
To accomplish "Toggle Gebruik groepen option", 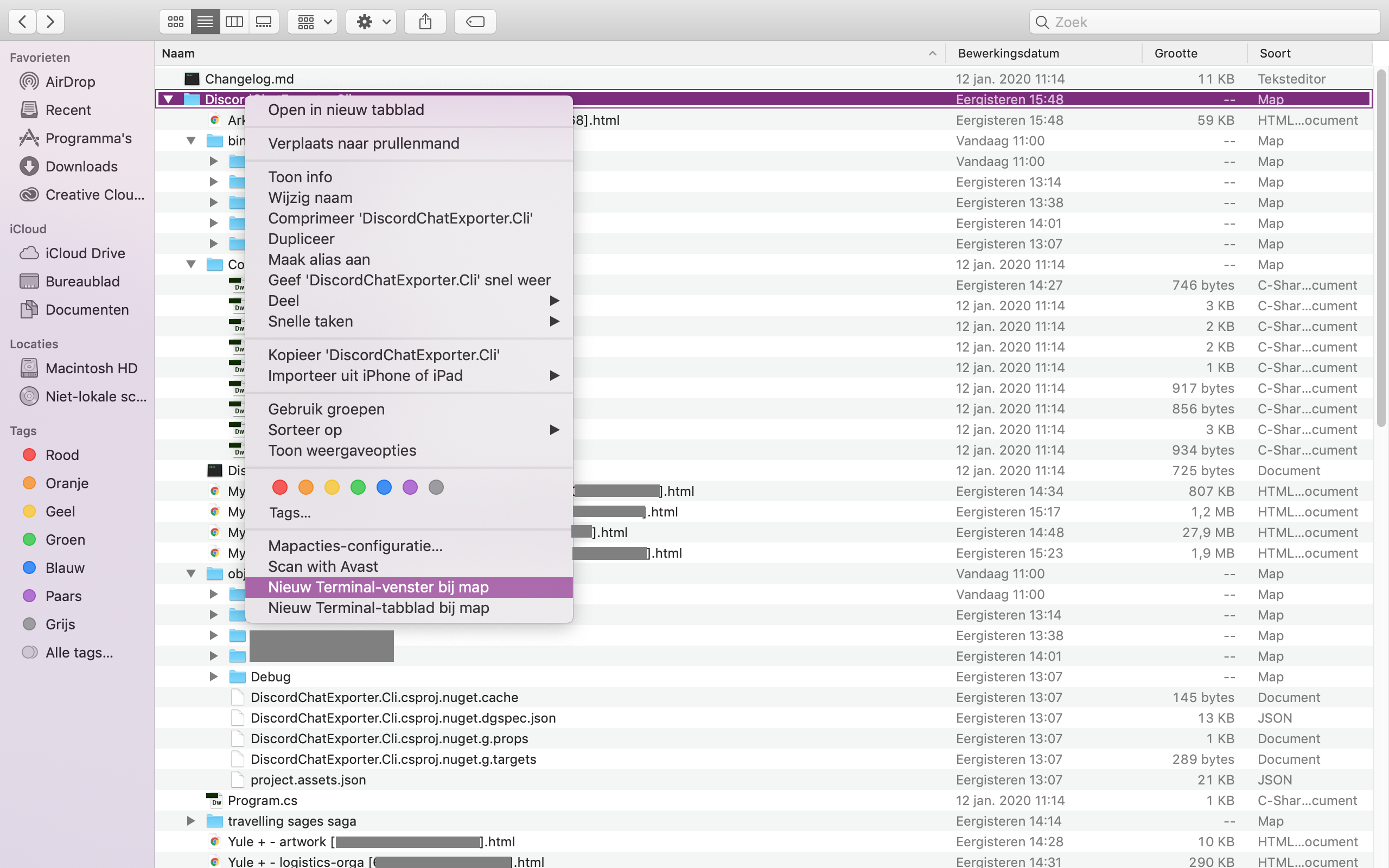I will pos(409,409).
